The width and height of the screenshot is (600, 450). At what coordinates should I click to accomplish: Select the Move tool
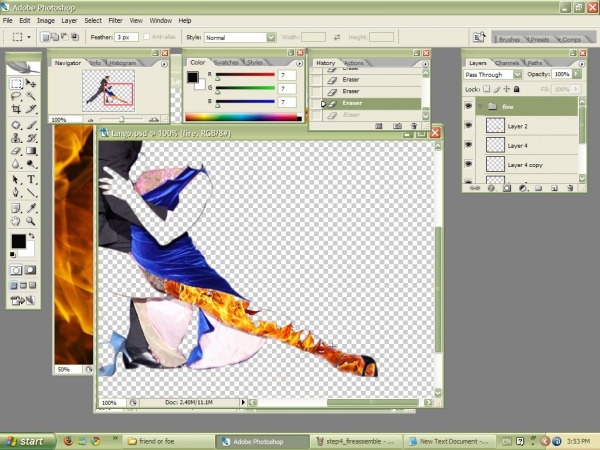(31, 83)
